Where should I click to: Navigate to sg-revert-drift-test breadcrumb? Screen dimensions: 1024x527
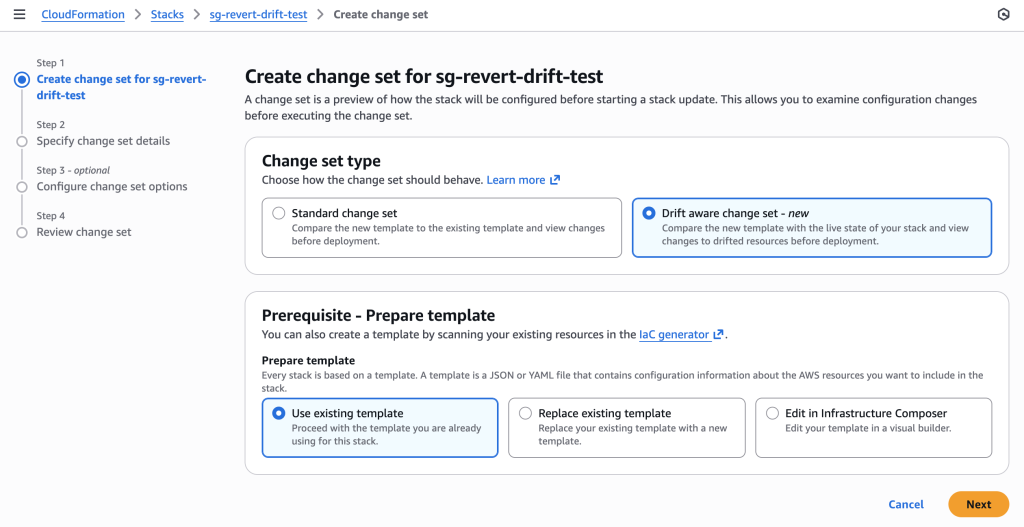pos(258,15)
